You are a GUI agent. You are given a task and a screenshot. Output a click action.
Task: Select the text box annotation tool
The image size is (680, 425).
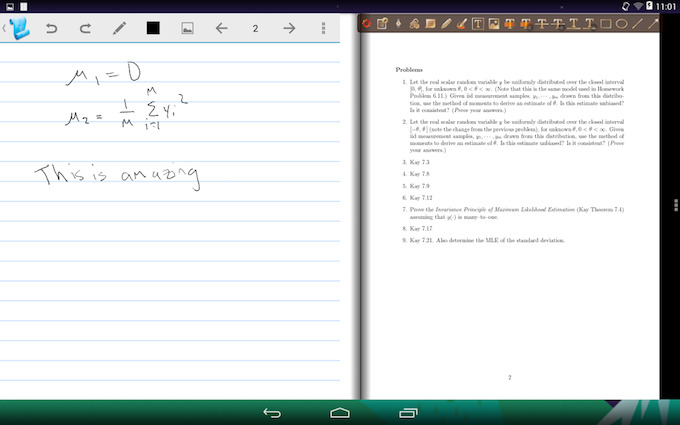(477, 22)
